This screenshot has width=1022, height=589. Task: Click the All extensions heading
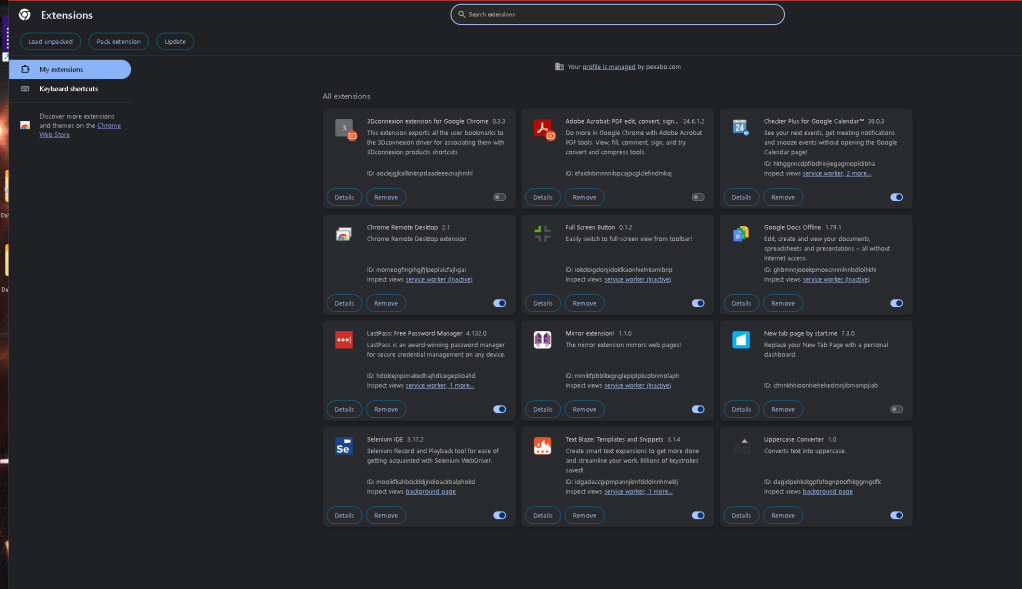click(x=346, y=96)
